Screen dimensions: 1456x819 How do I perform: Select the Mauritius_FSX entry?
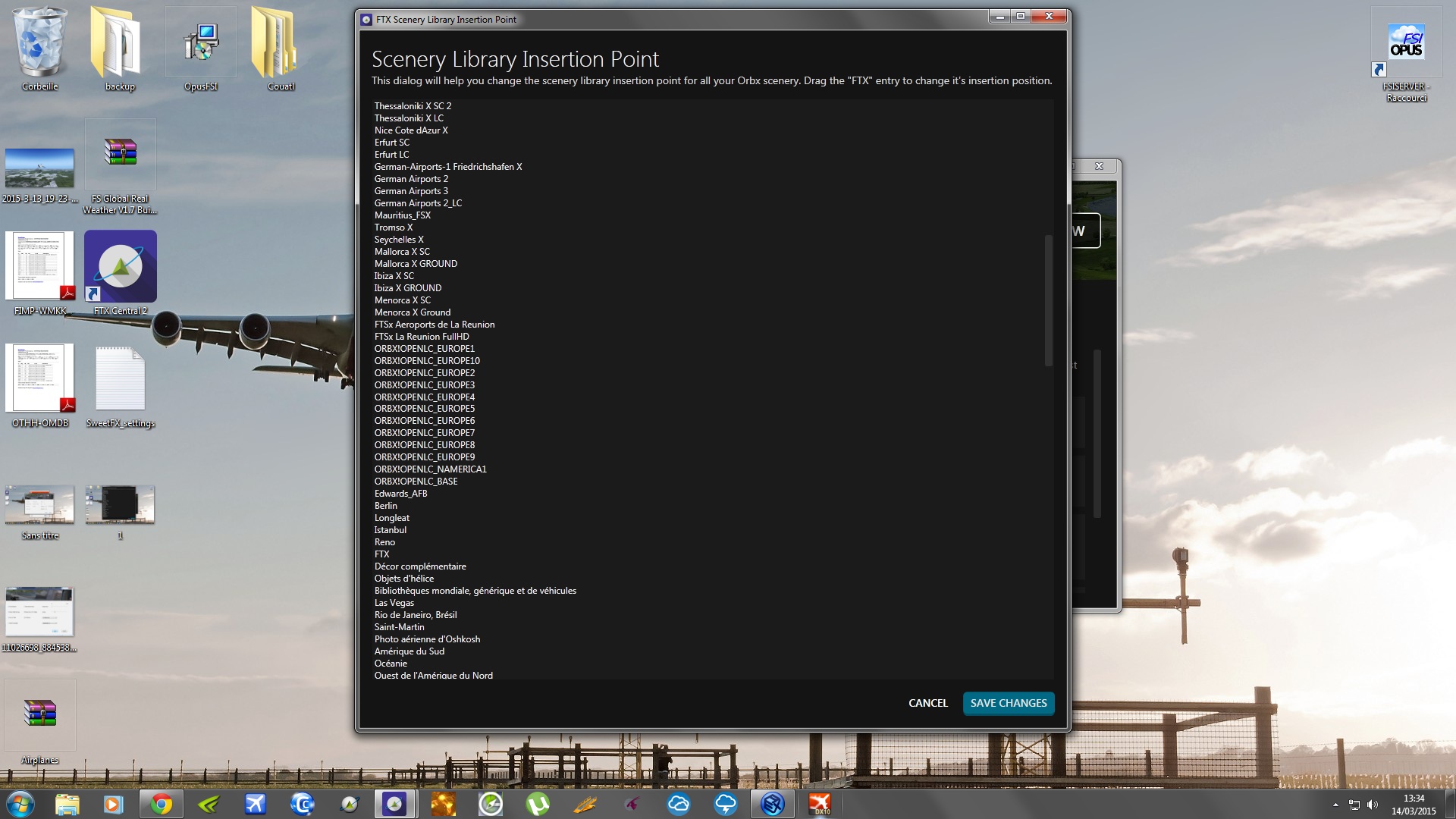[402, 215]
